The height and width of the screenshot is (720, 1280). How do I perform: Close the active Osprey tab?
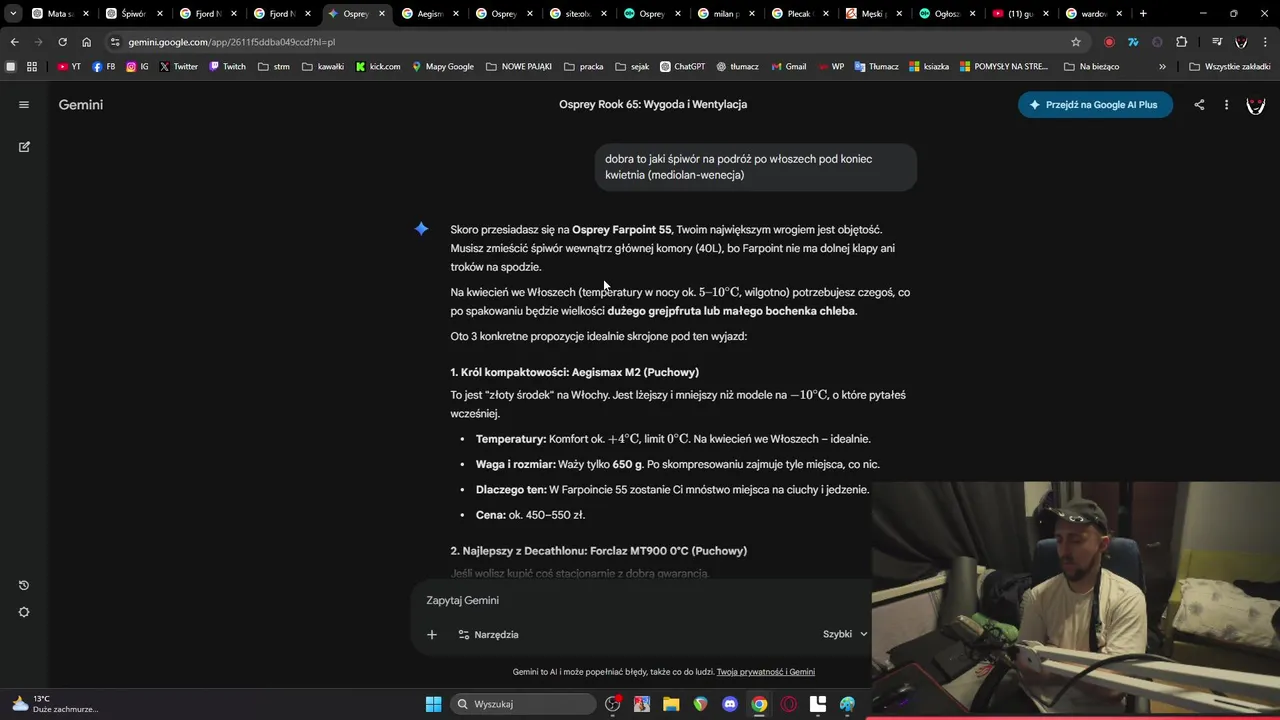tap(381, 14)
